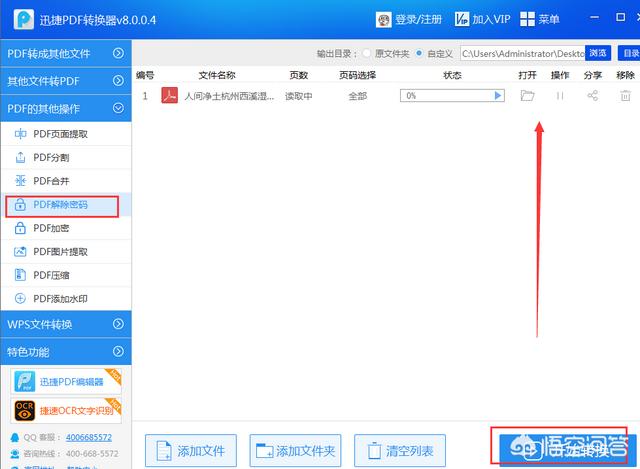Click the PDF分割 upload-style icon

coord(20,158)
